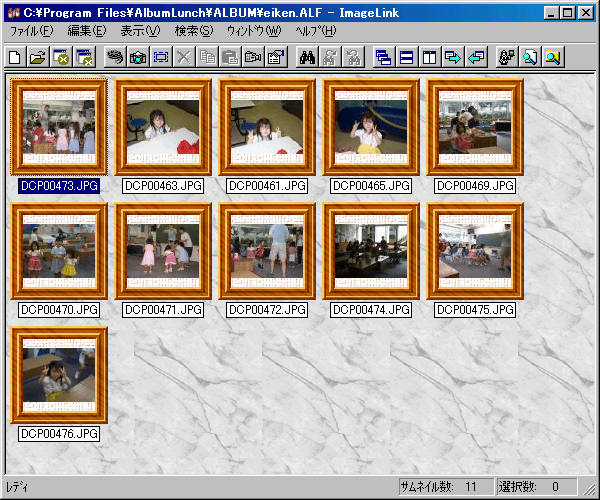Select the DCP00463.JPG framed thumbnail

(x=163, y=127)
